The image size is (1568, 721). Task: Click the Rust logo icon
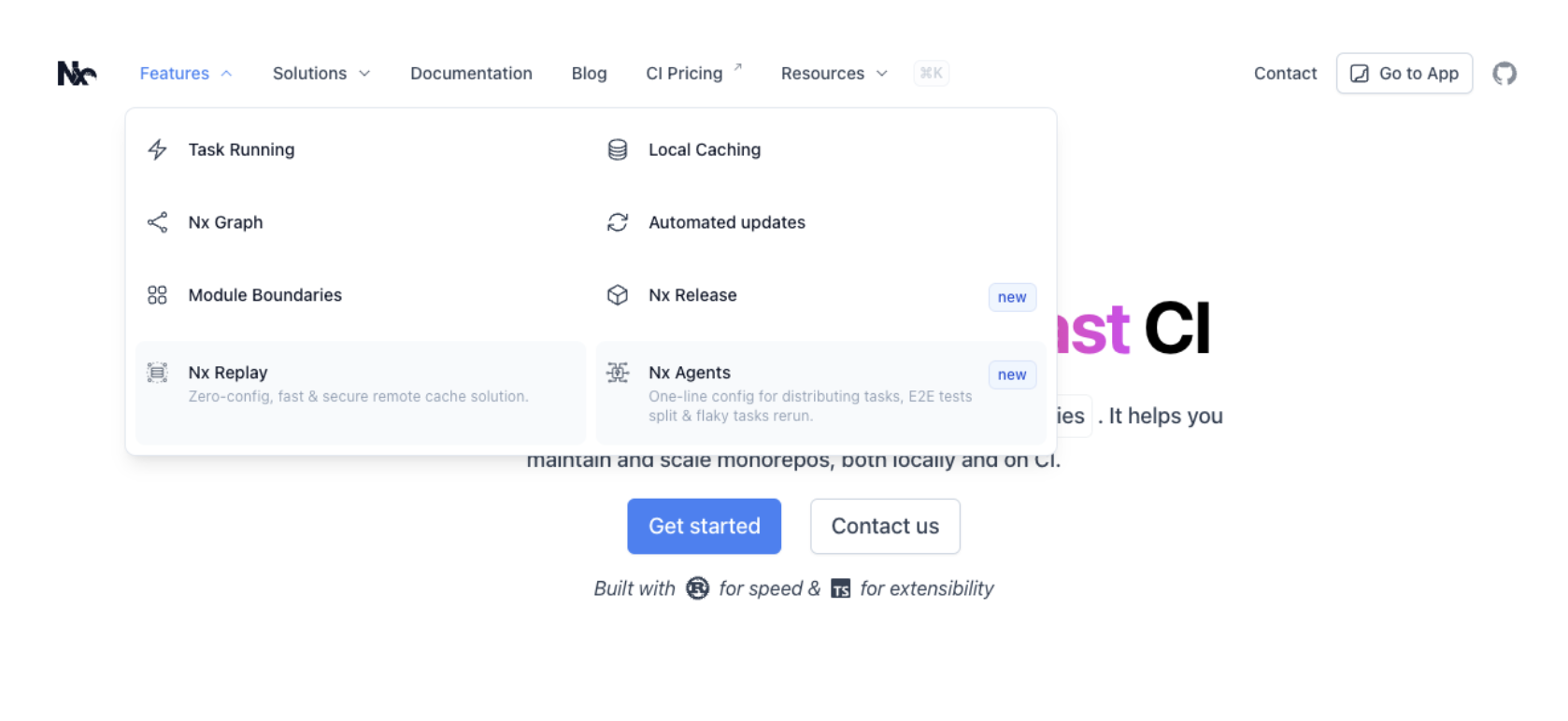tap(697, 588)
